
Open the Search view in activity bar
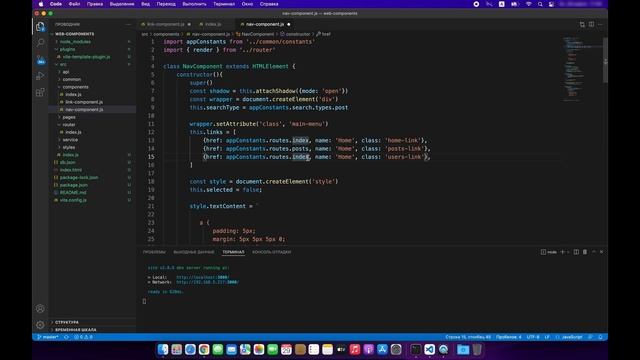[x=40, y=42]
